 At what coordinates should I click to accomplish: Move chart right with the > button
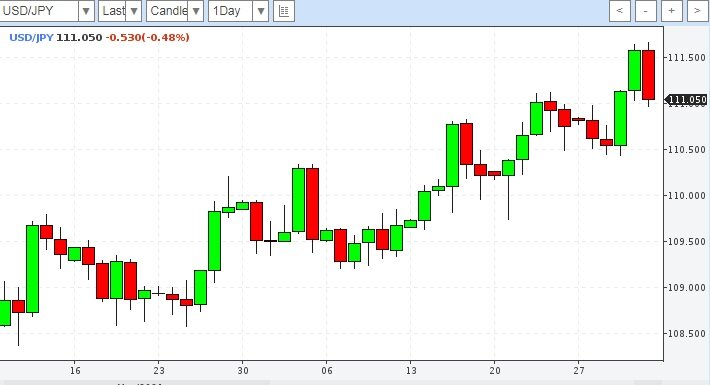coord(697,11)
